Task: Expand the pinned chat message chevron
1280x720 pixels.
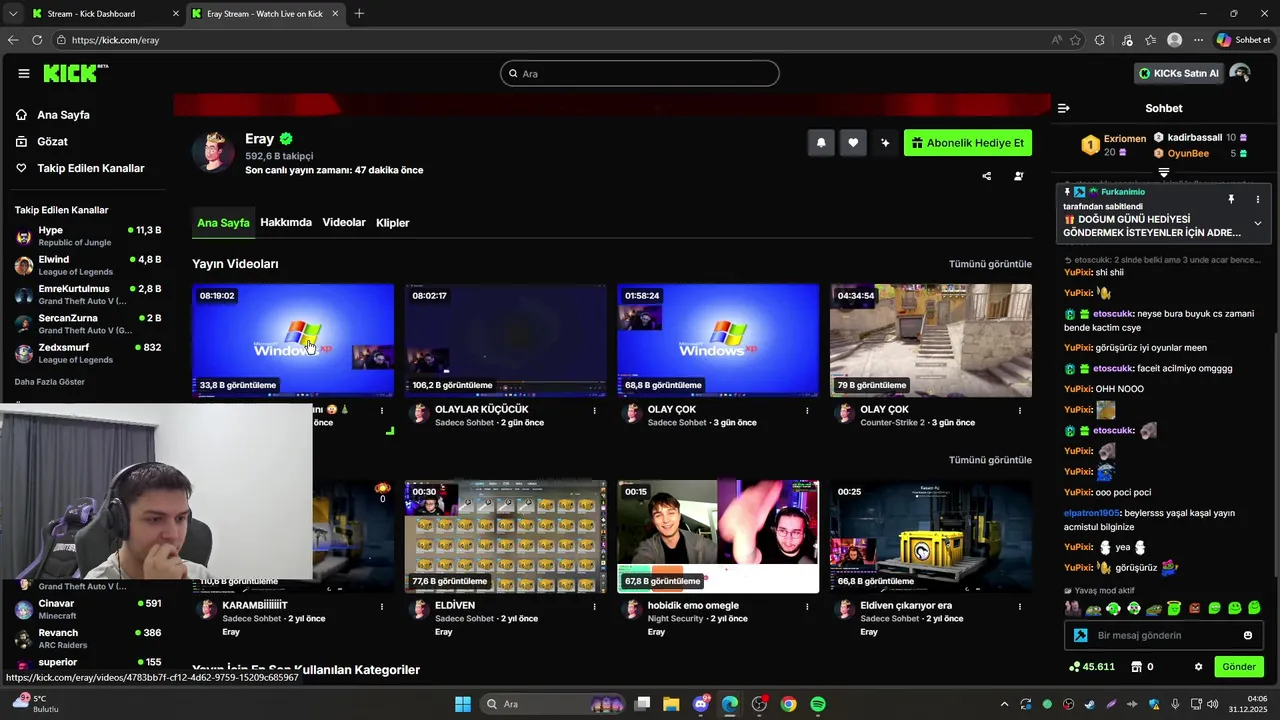Action: pyautogui.click(x=1258, y=223)
